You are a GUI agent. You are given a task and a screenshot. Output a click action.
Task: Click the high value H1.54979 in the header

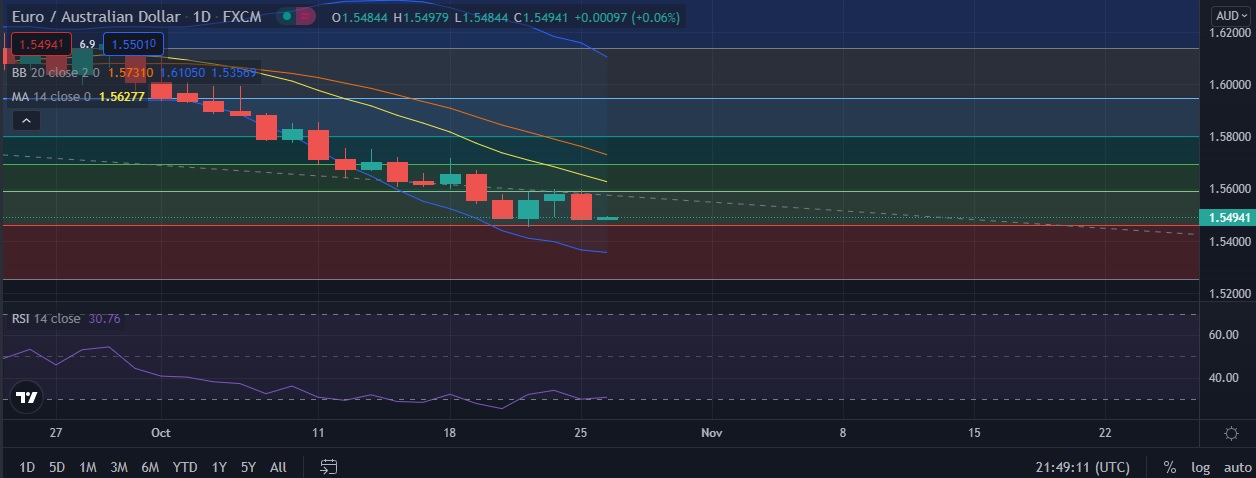(422, 17)
